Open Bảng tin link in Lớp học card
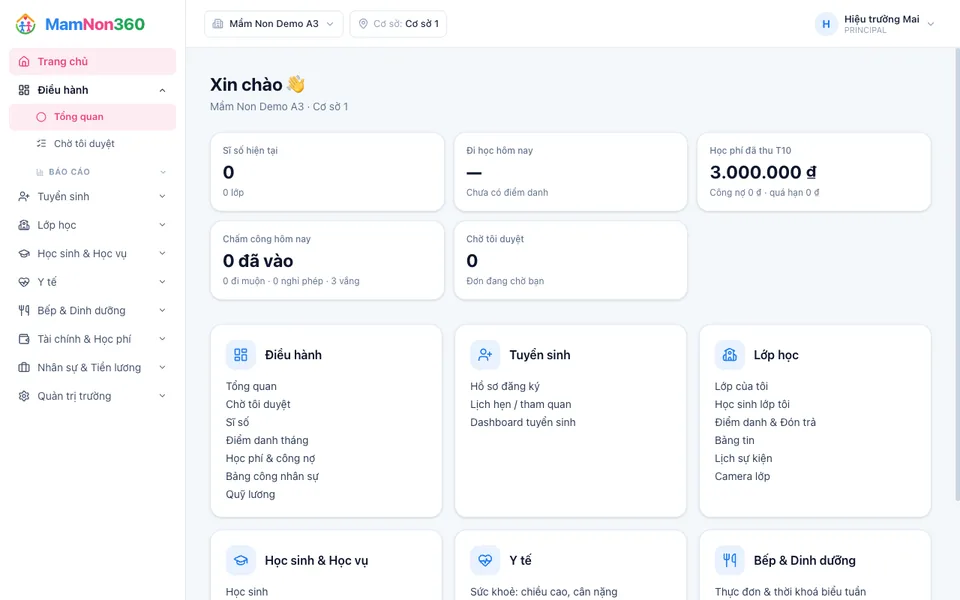Viewport: 960px width, 600px height. tap(735, 440)
